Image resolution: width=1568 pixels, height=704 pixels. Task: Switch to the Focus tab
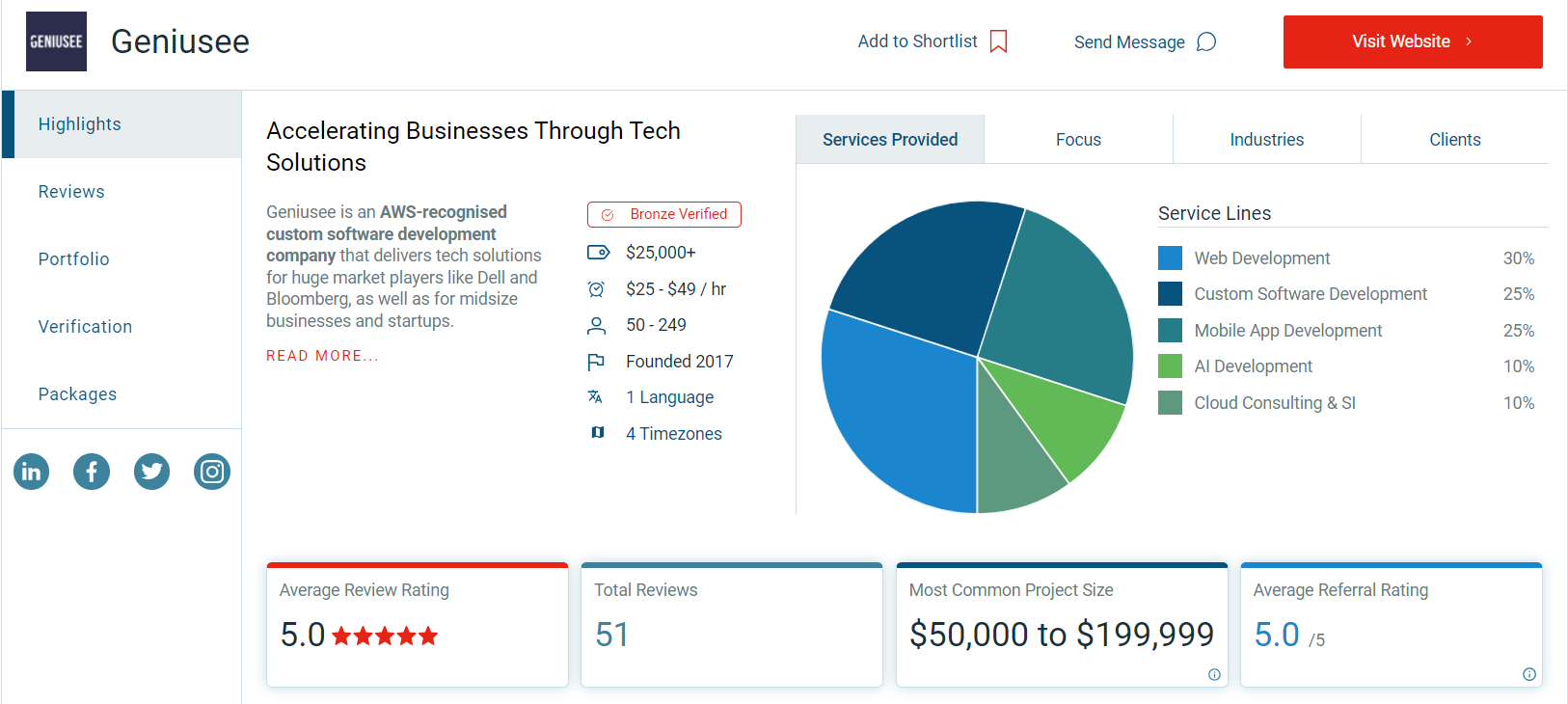tap(1078, 140)
